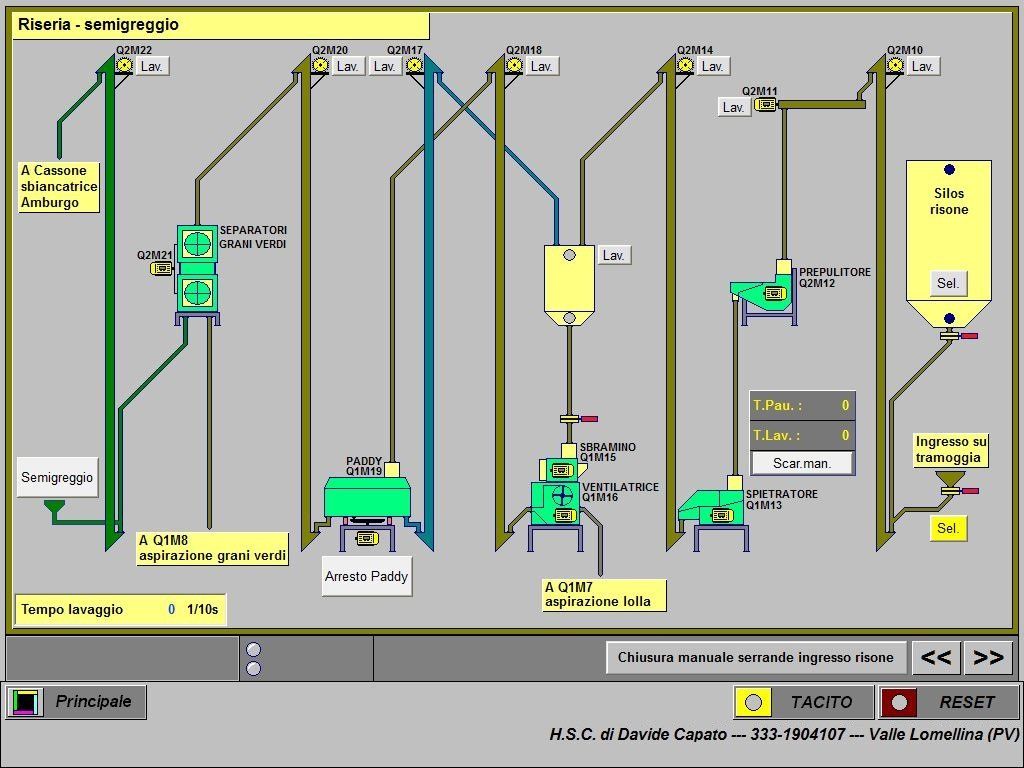Click the bottom level indicator of Silos risone
Viewport: 1024px width, 768px height.
950,319
